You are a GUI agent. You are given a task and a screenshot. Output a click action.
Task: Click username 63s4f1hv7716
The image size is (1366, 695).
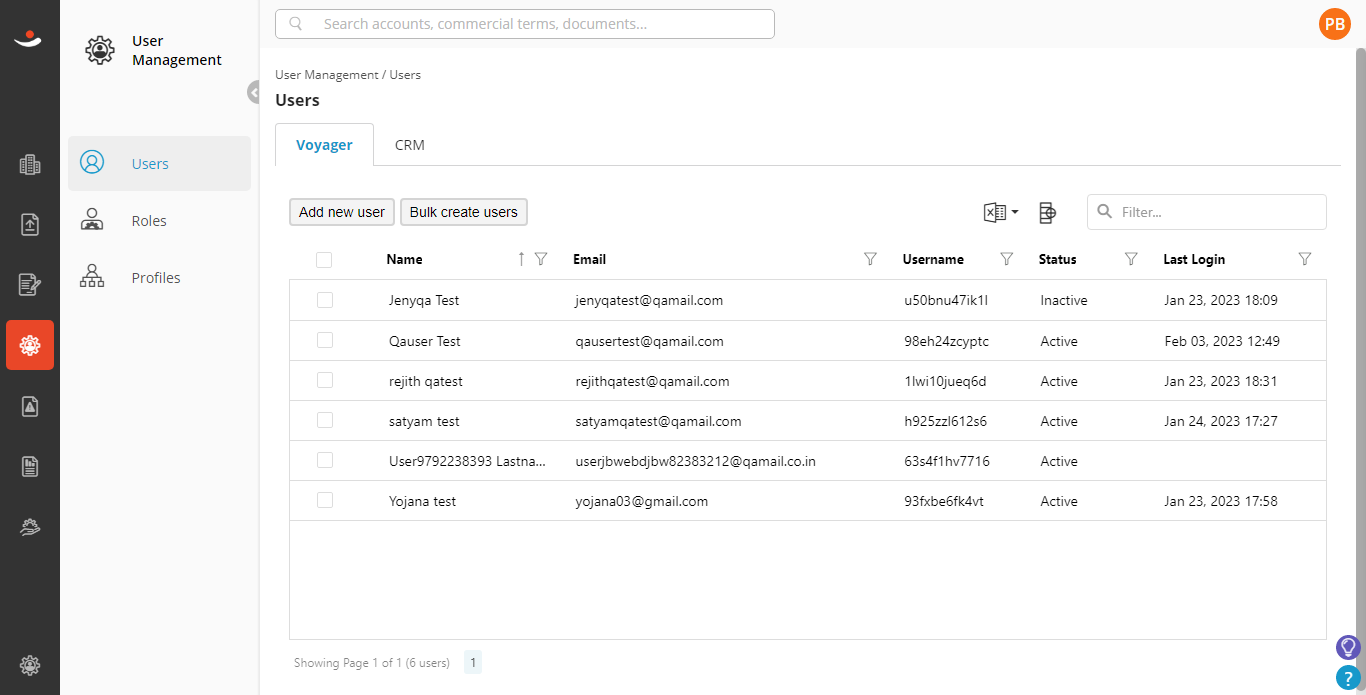coord(947,461)
